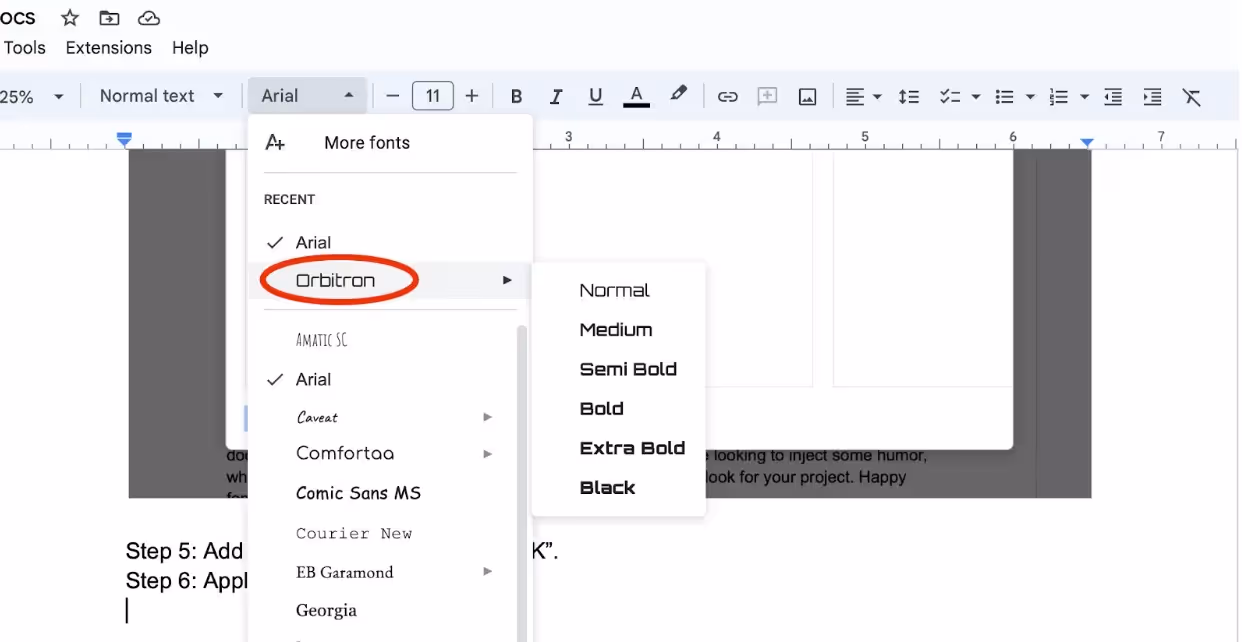
Task: Insert an image
Action: tap(807, 96)
